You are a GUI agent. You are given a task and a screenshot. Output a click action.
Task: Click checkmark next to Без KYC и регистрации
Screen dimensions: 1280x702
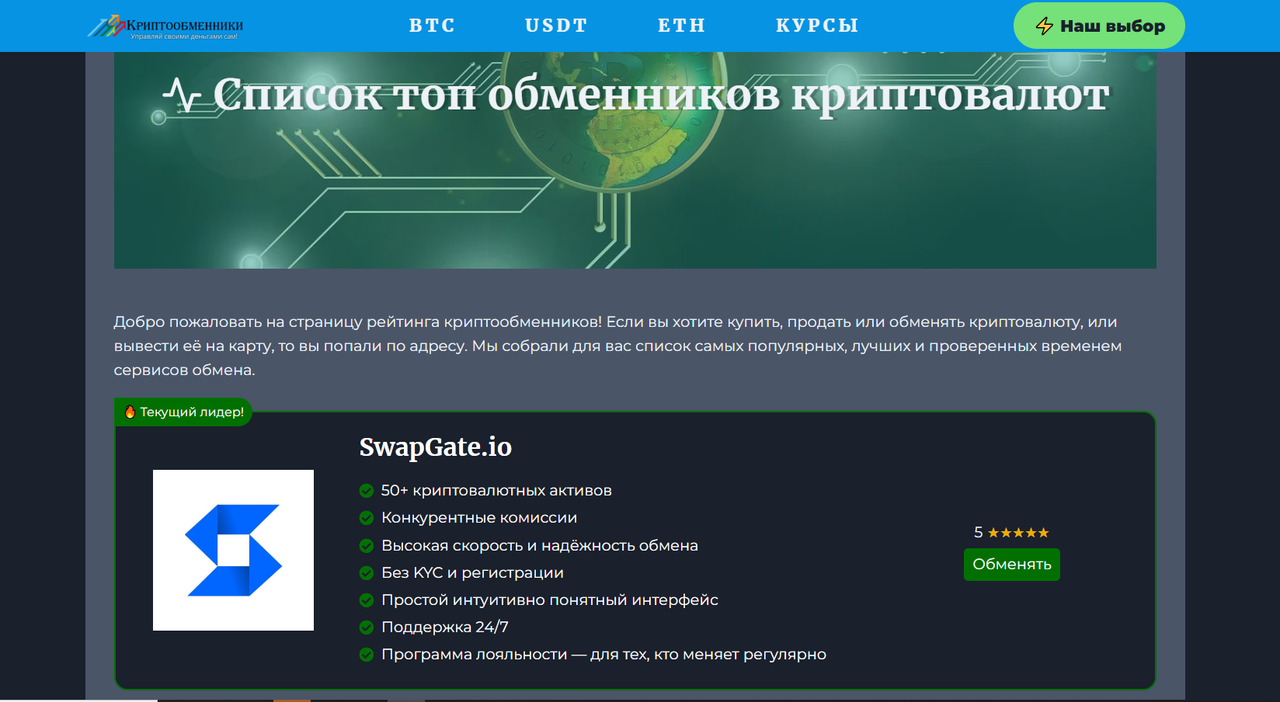(x=366, y=573)
